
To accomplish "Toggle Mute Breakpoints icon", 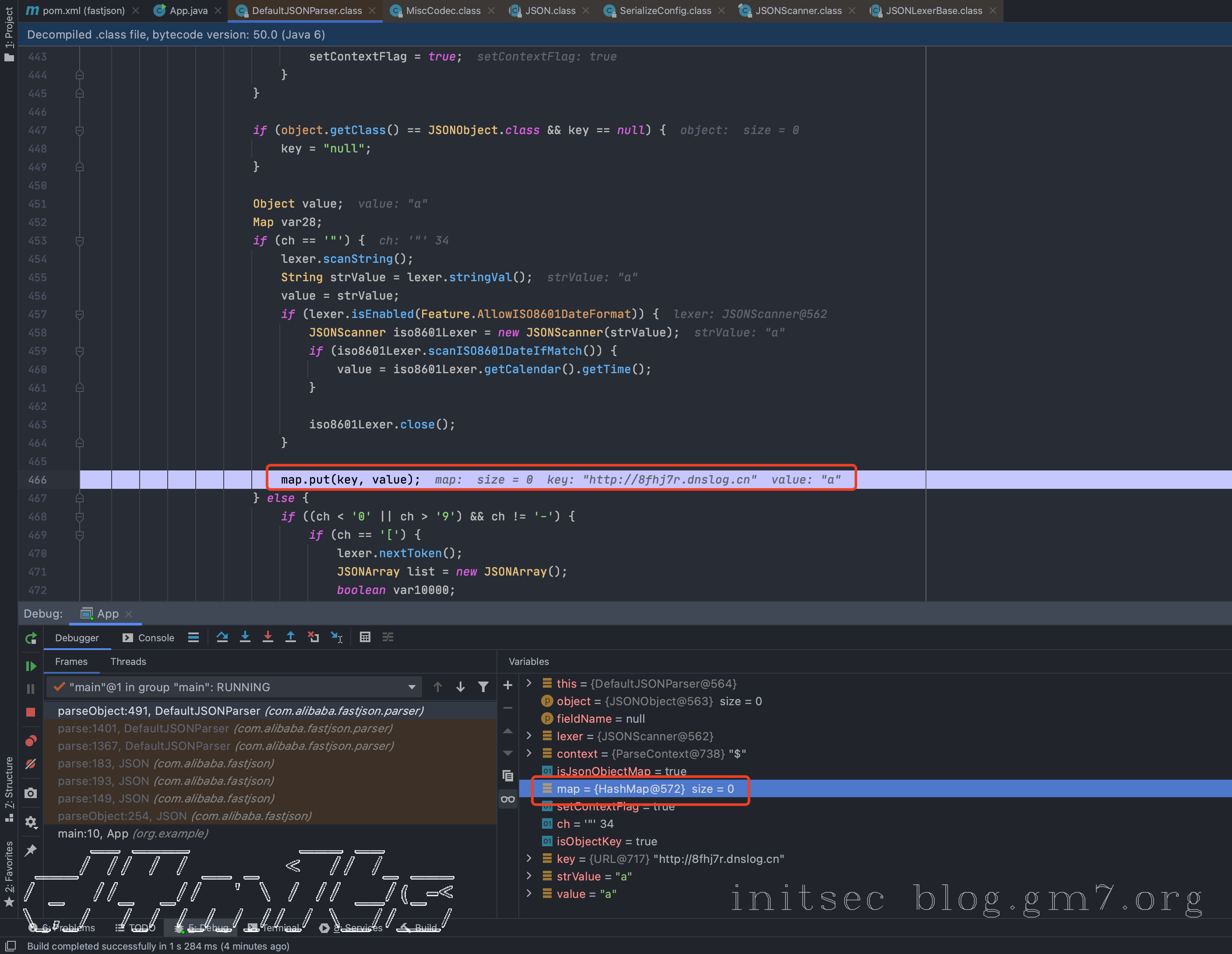I will pyautogui.click(x=31, y=764).
